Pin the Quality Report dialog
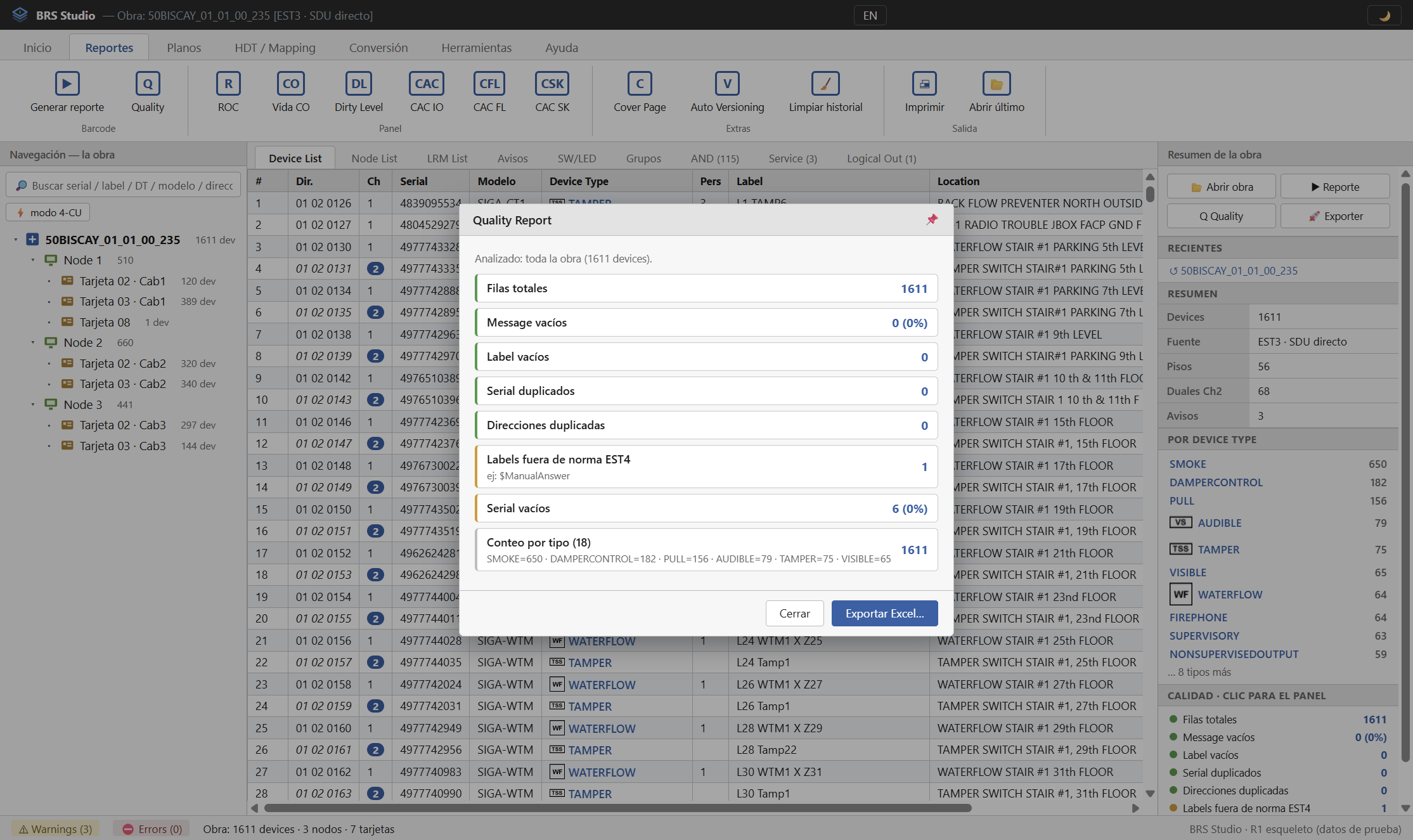This screenshot has width=1413, height=840. point(932,219)
